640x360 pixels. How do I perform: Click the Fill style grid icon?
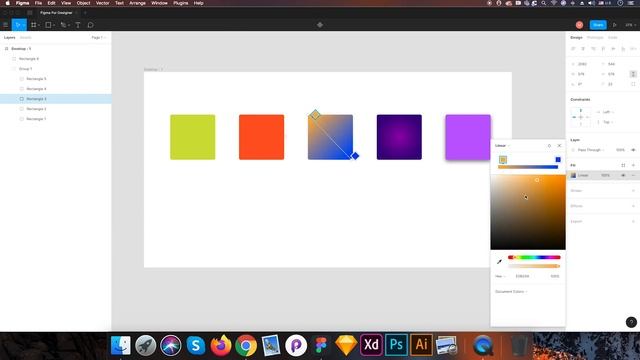[623, 165]
